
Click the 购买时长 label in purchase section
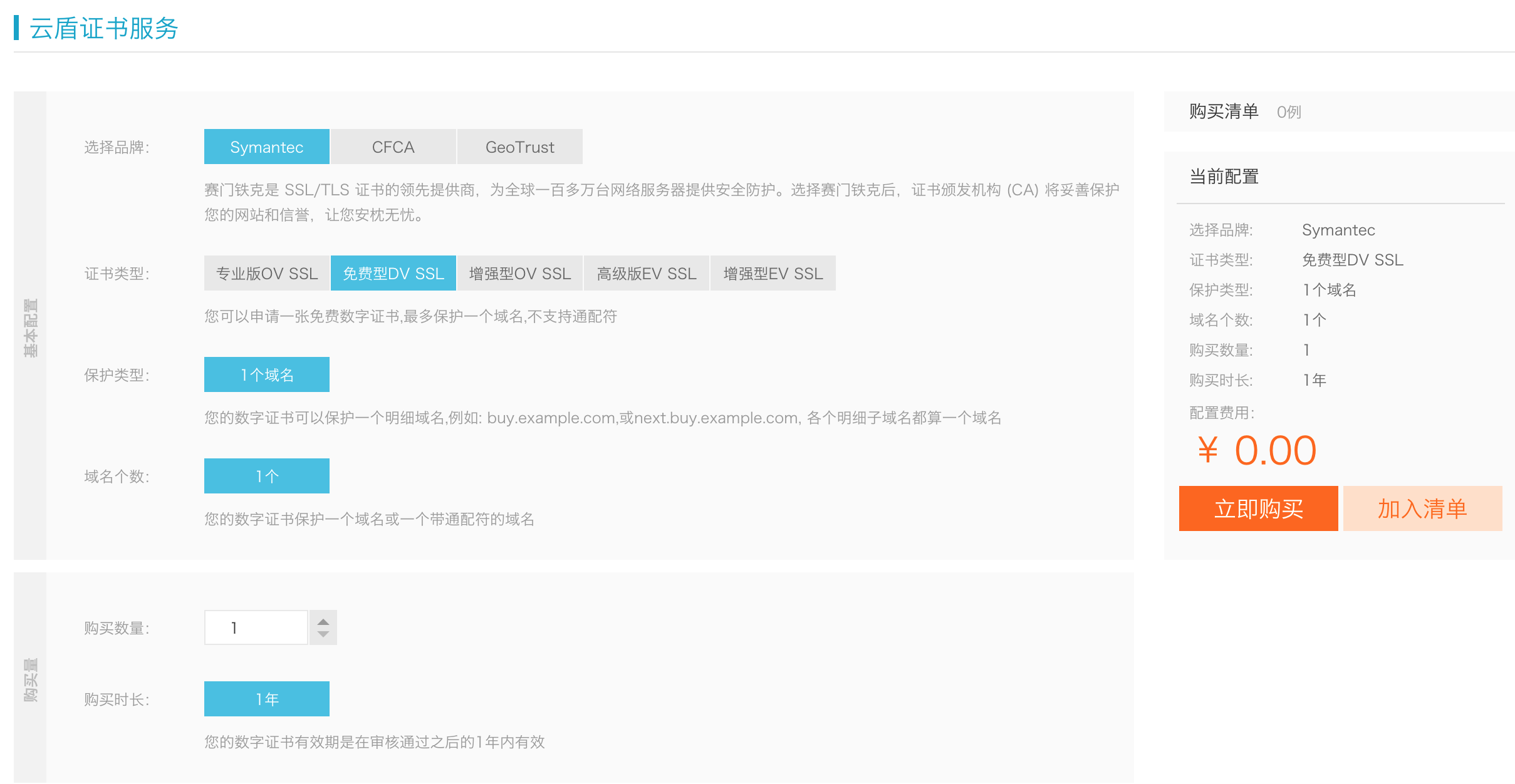117,699
